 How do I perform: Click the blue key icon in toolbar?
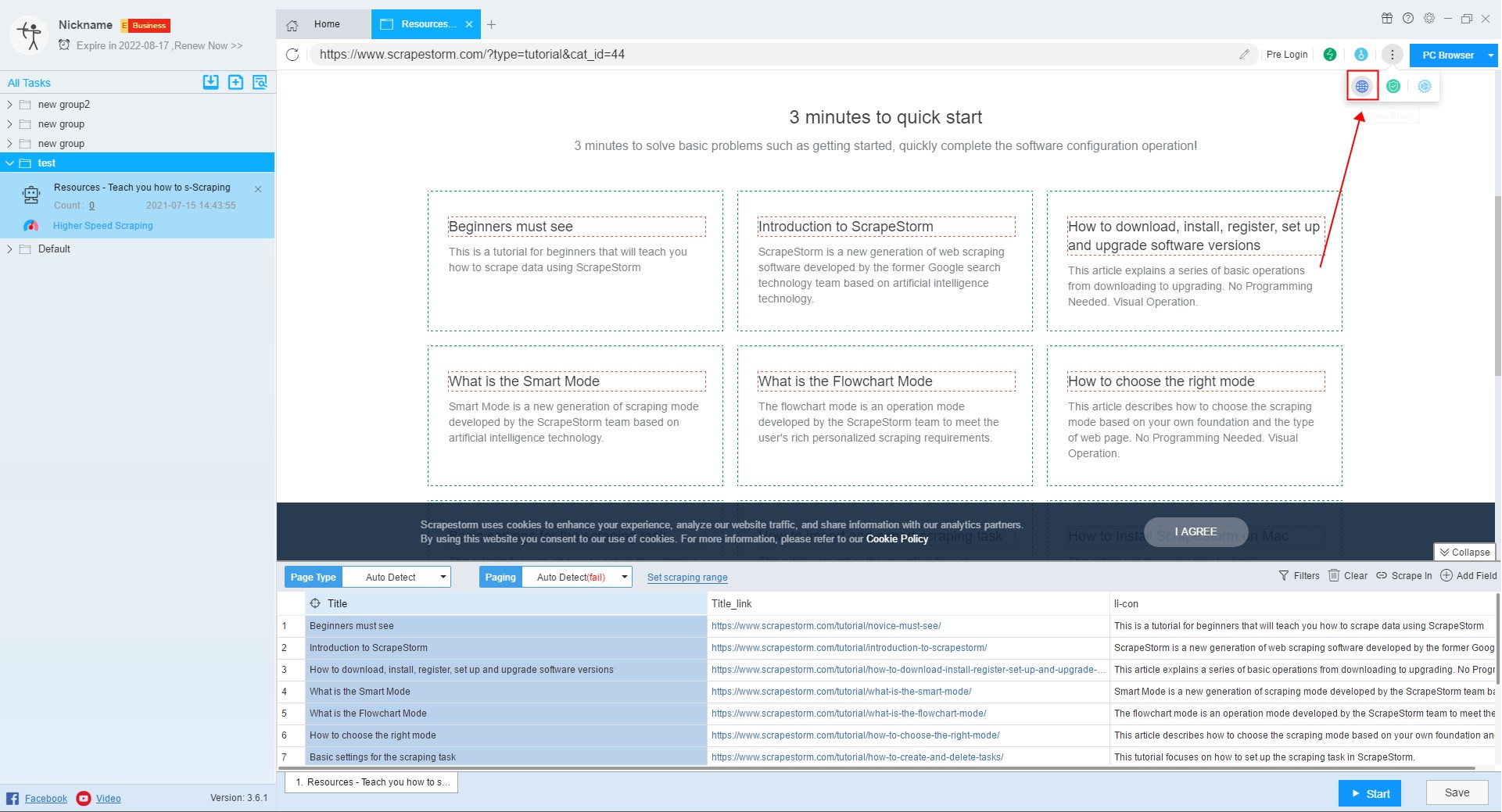click(1361, 55)
